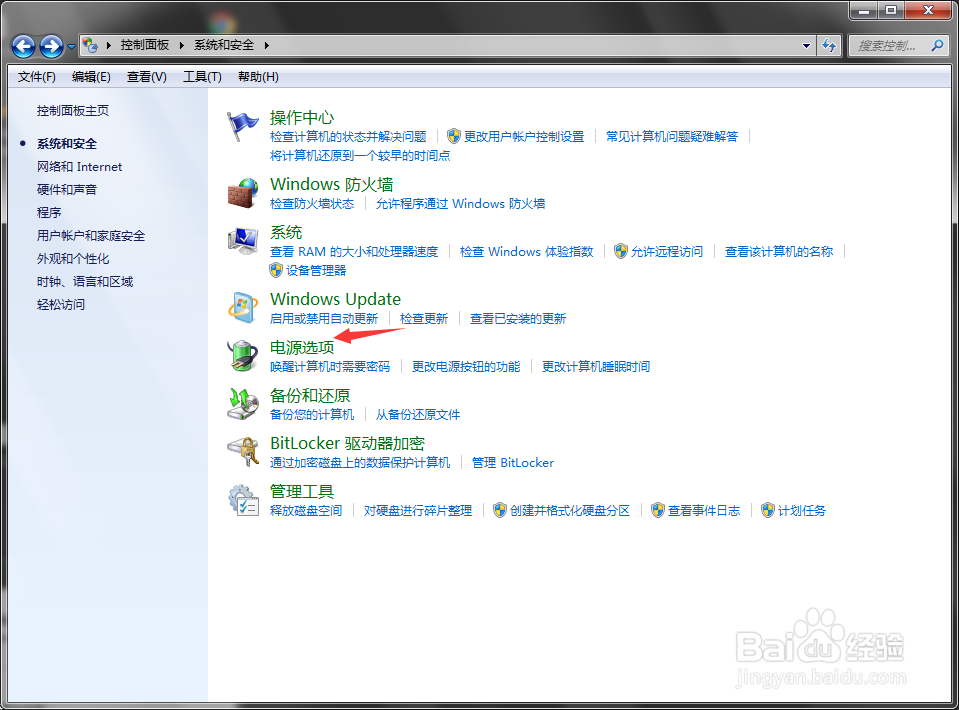Go back with the Back arrow button
Screen dimensions: 959x710
point(23,46)
